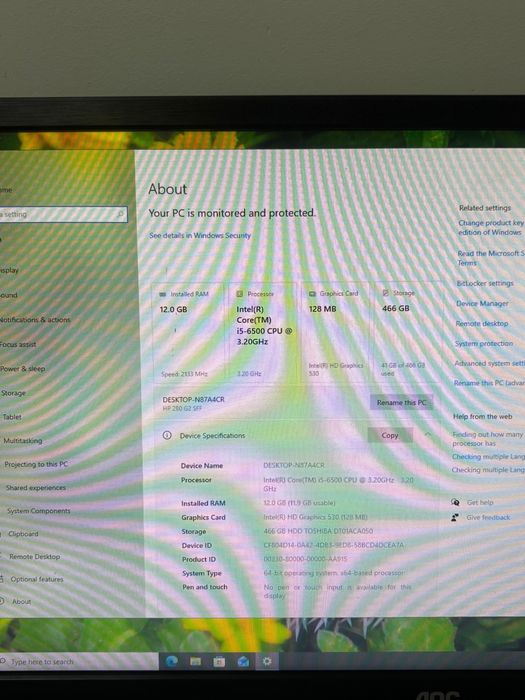525x700 pixels.
Task: Click the Installed RAM card icon
Action: click(x=162, y=294)
